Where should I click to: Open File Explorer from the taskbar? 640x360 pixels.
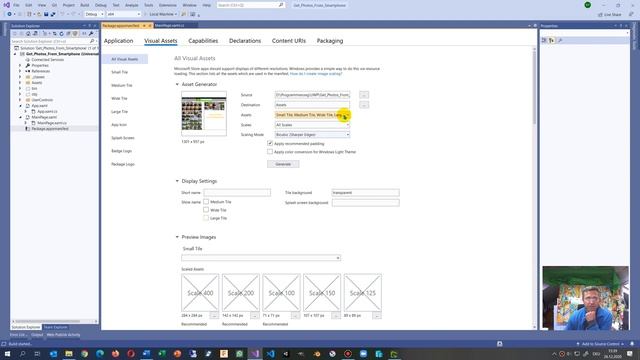click(x=69, y=354)
